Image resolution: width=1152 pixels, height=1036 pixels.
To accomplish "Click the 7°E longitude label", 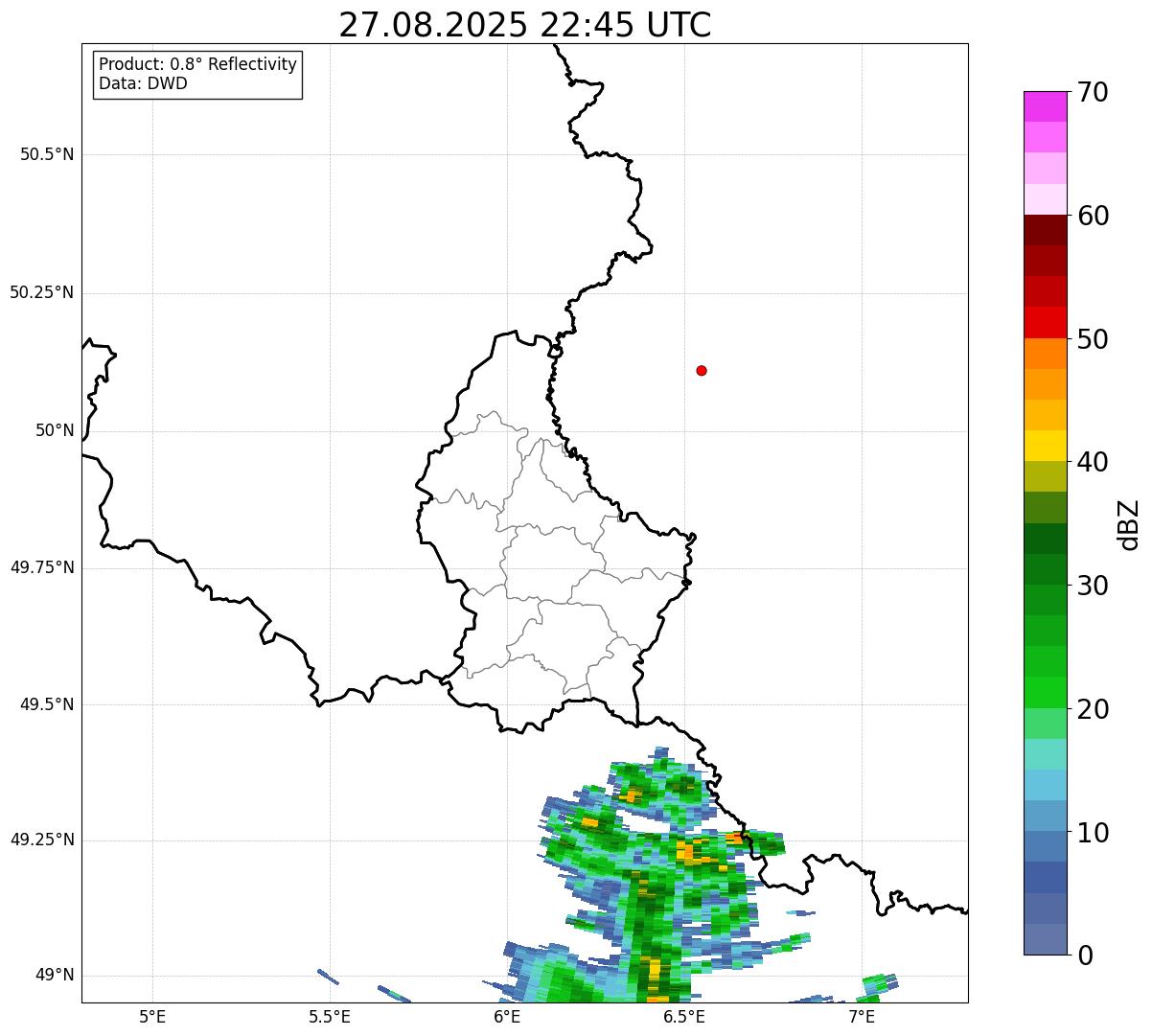I will [862, 1017].
